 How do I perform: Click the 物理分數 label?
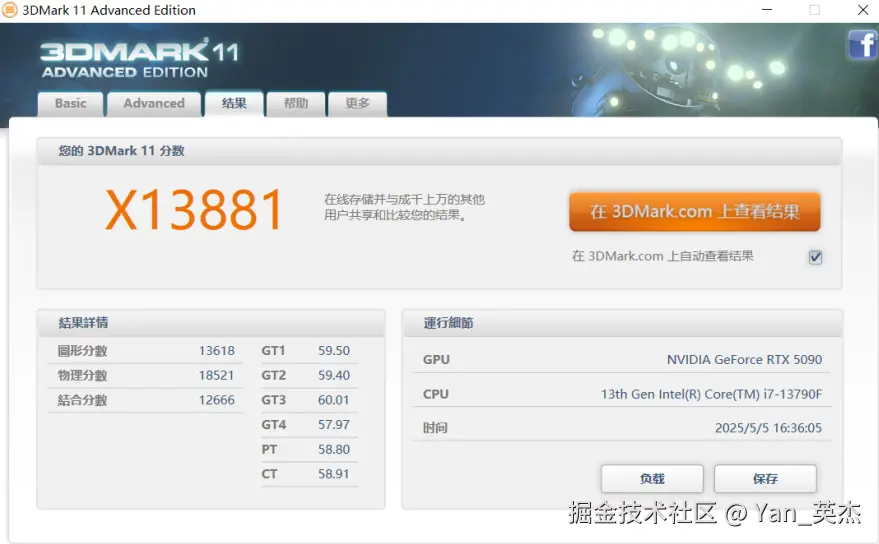click(x=82, y=376)
